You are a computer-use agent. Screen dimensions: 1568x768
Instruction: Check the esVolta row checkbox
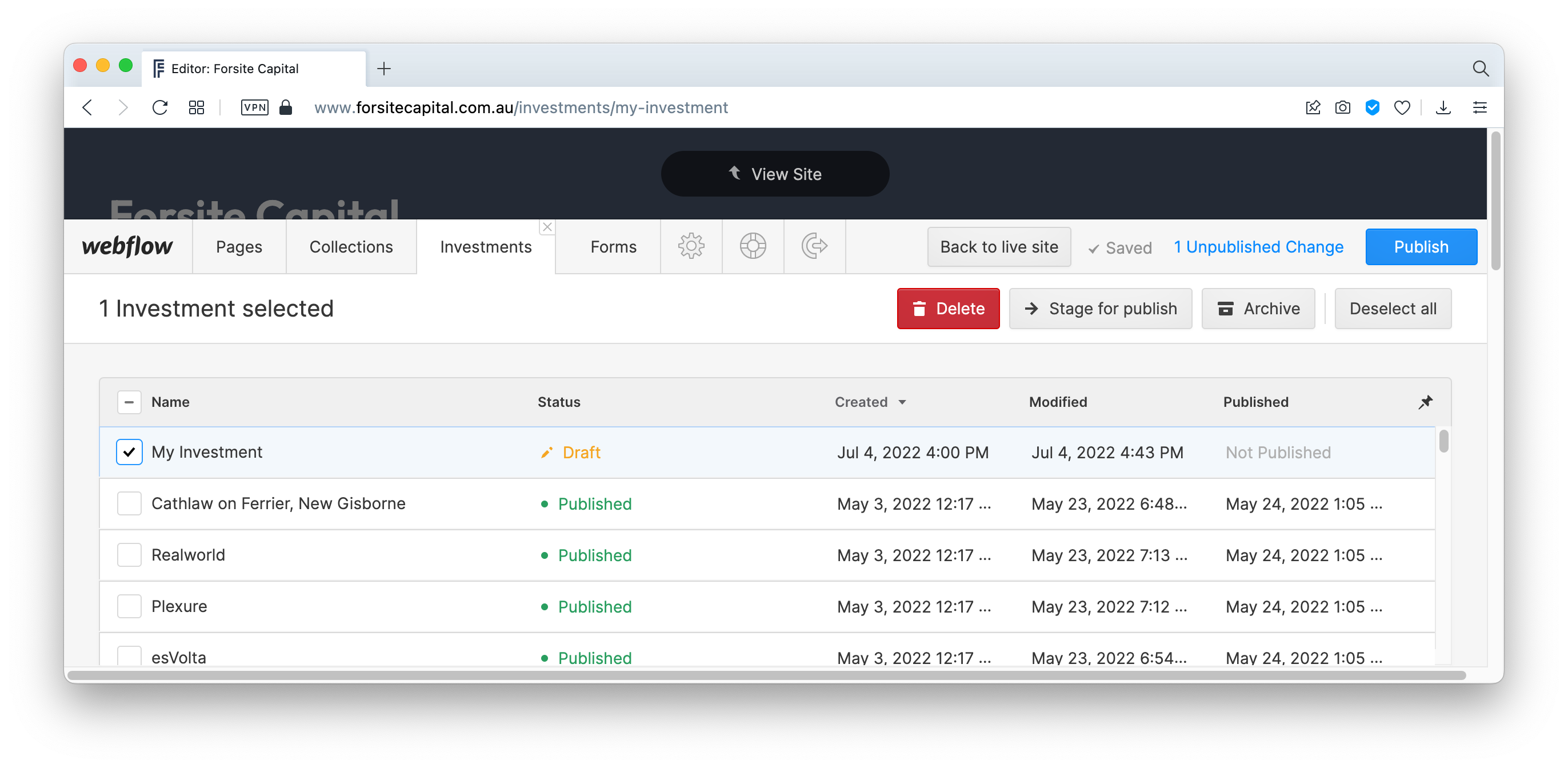pos(129,655)
